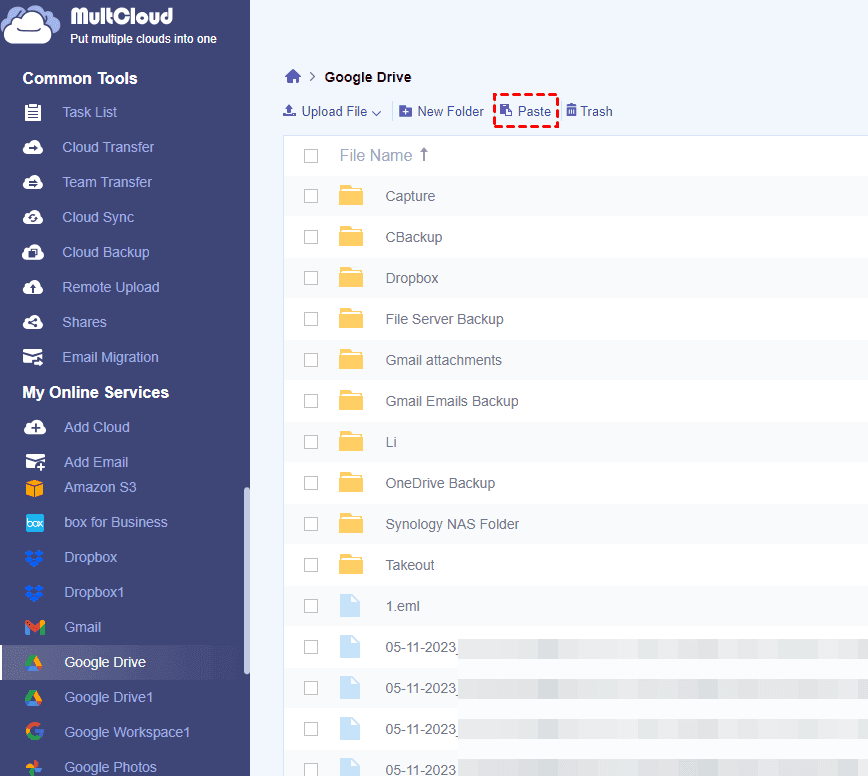This screenshot has height=776, width=868.
Task: Go to home via breadcrumb house icon
Action: (x=293, y=76)
